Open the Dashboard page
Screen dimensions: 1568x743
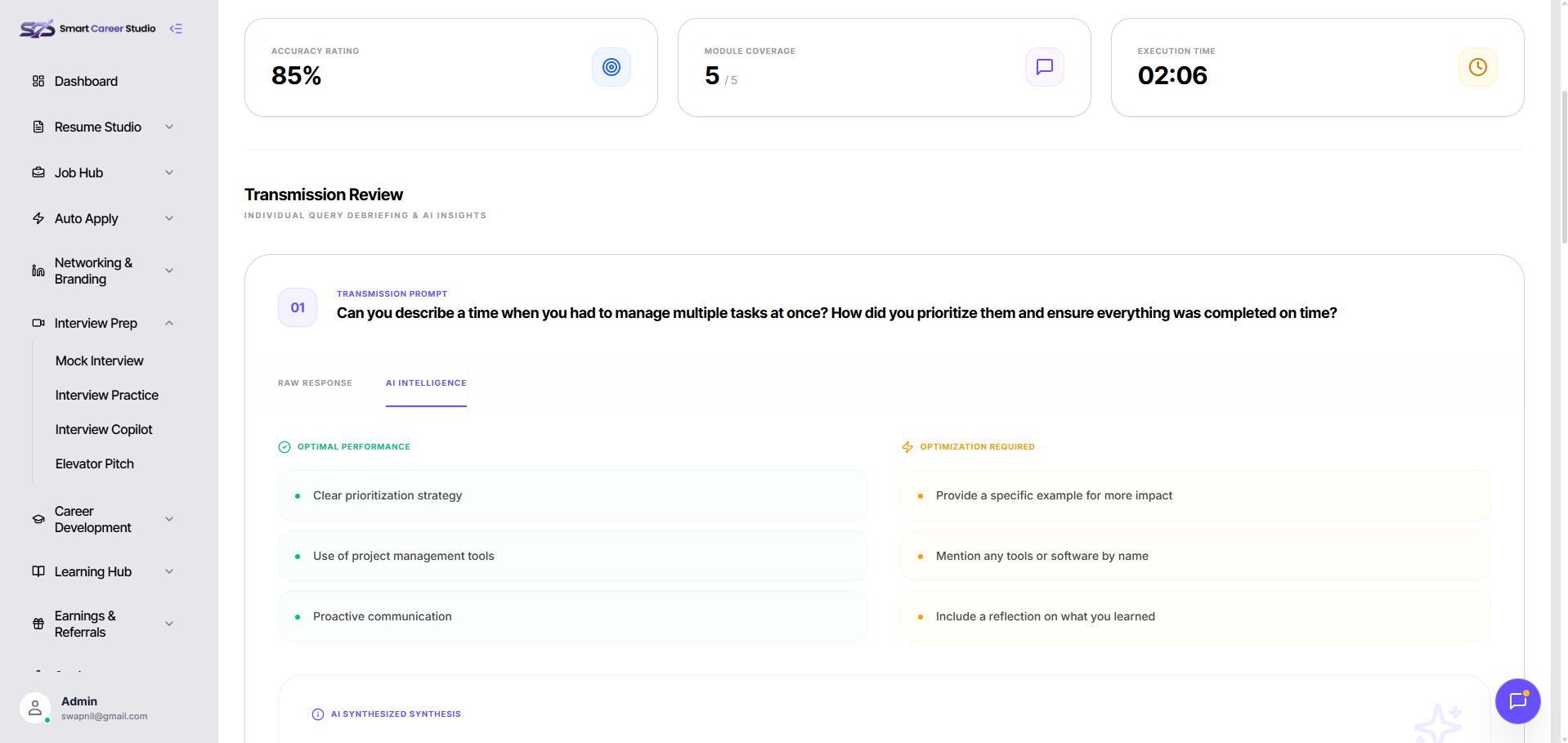[x=86, y=81]
